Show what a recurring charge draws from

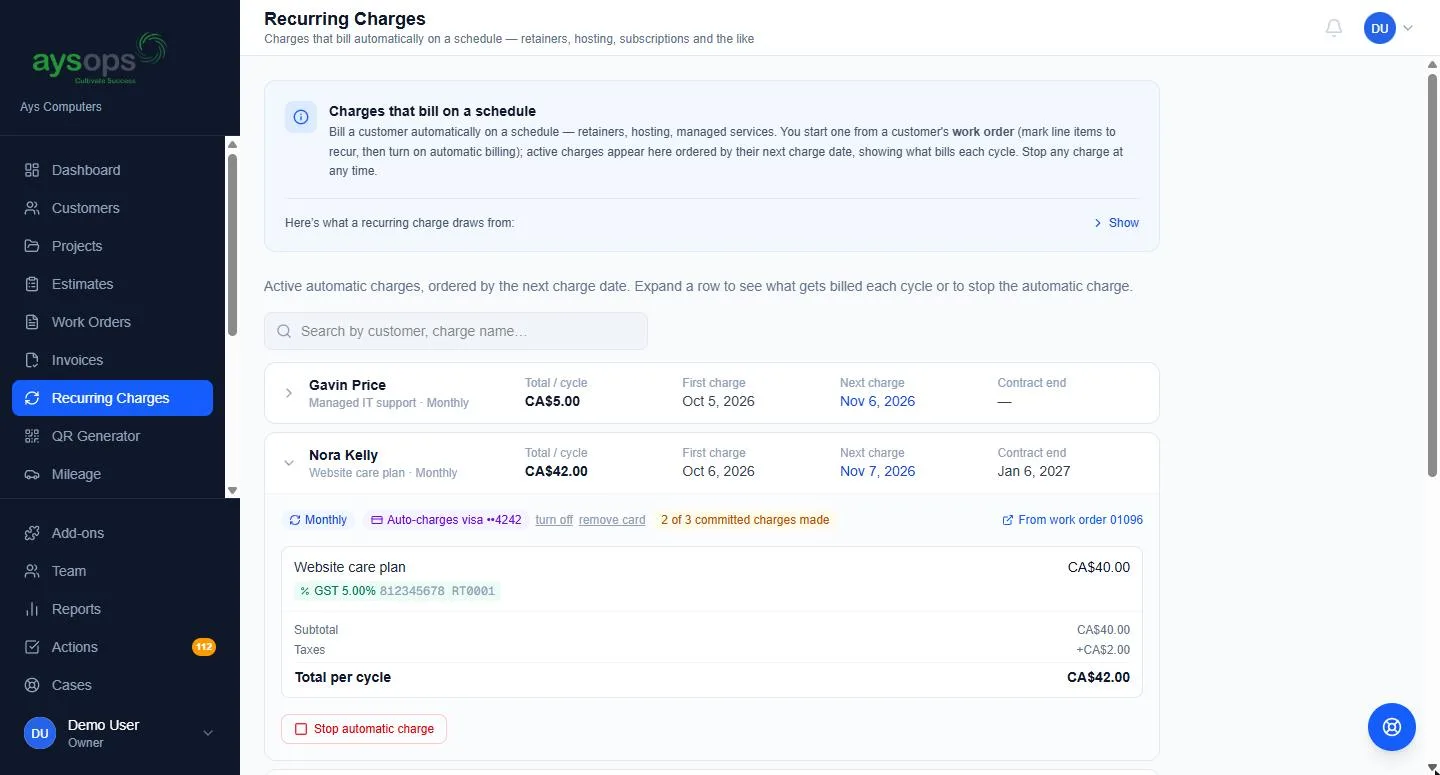coord(1117,223)
